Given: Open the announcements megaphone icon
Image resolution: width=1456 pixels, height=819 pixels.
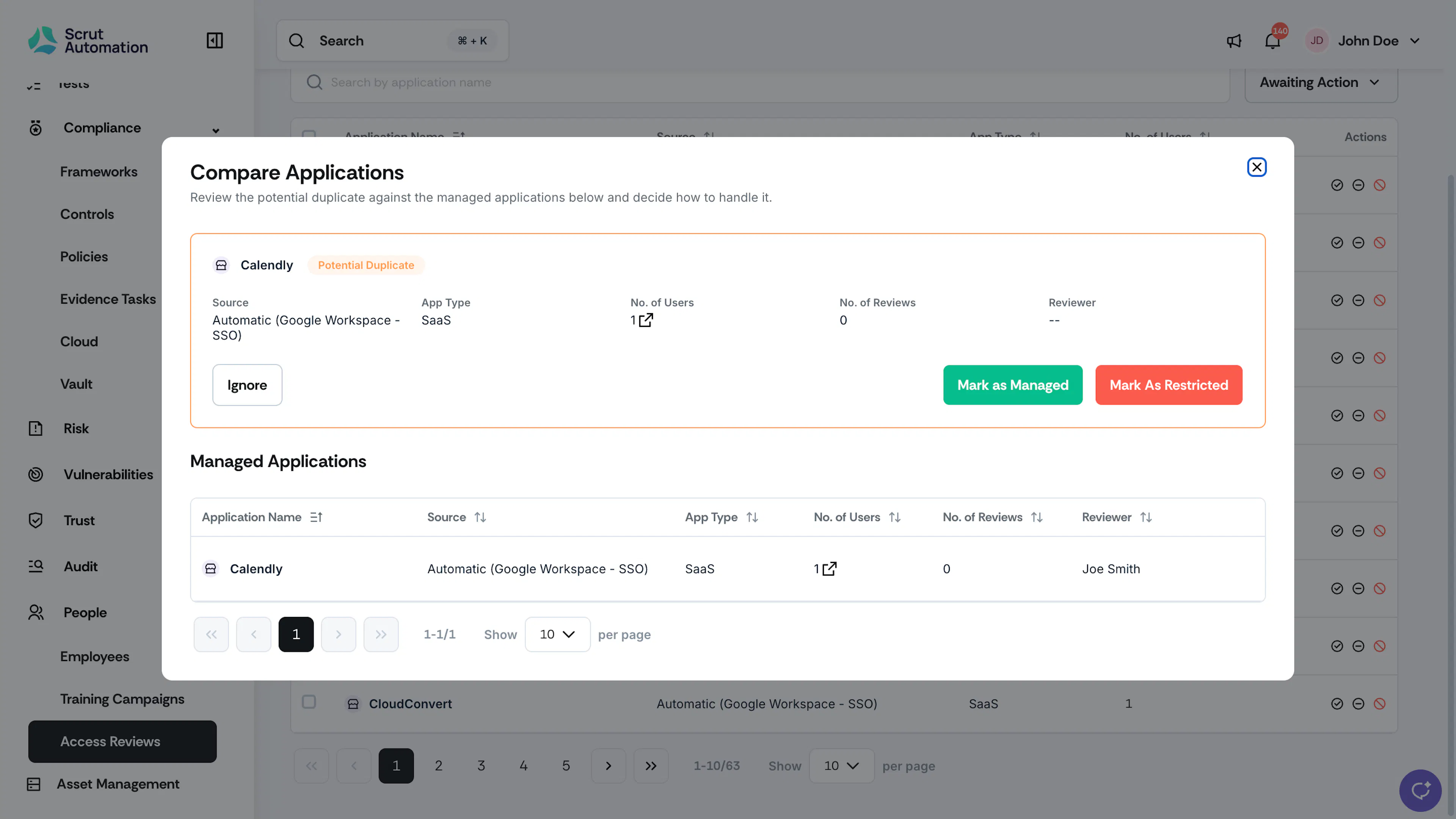Looking at the screenshot, I should tap(1234, 41).
